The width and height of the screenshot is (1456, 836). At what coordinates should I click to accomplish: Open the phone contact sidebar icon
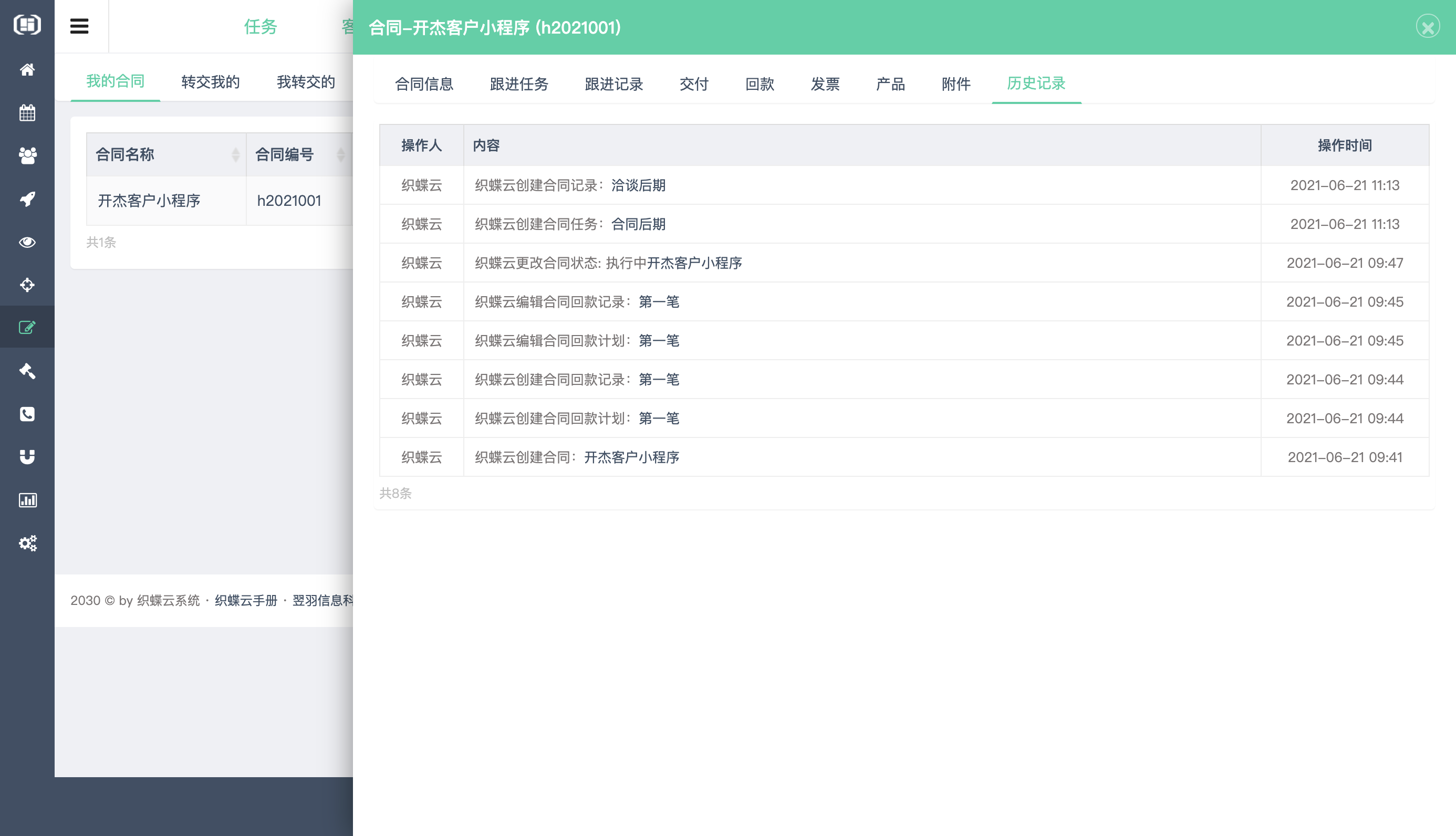tap(27, 414)
